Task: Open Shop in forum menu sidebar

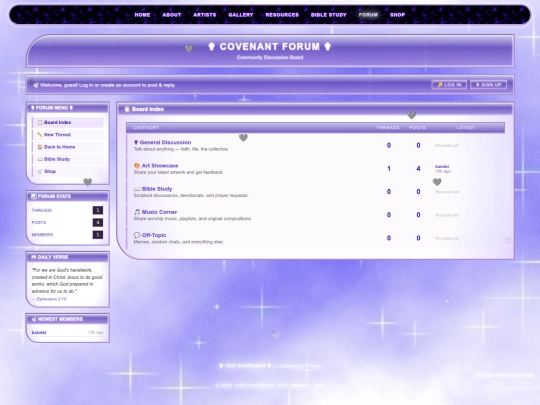Action: (x=68, y=171)
